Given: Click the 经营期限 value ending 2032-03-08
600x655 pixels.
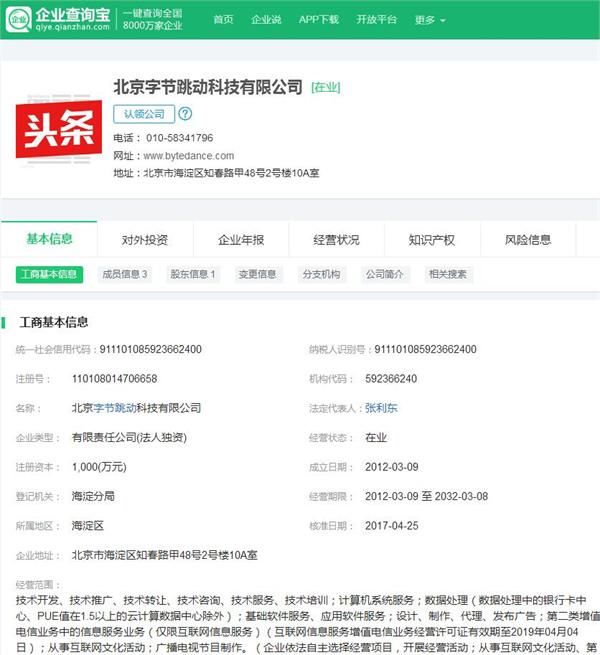Looking at the screenshot, I should coord(427,496).
